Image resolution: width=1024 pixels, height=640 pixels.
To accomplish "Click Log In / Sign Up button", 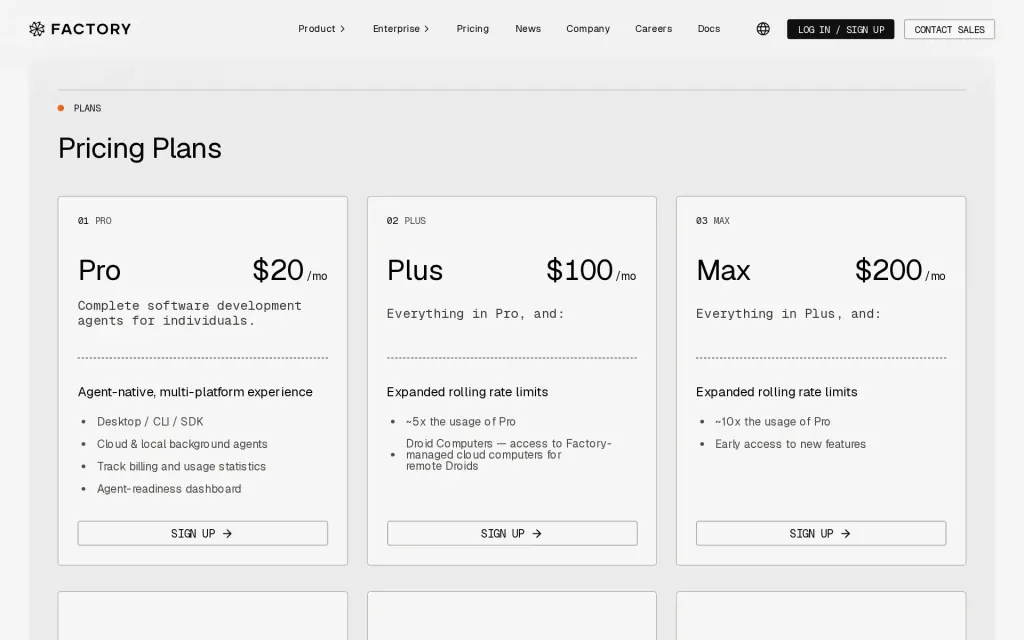I will [840, 29].
